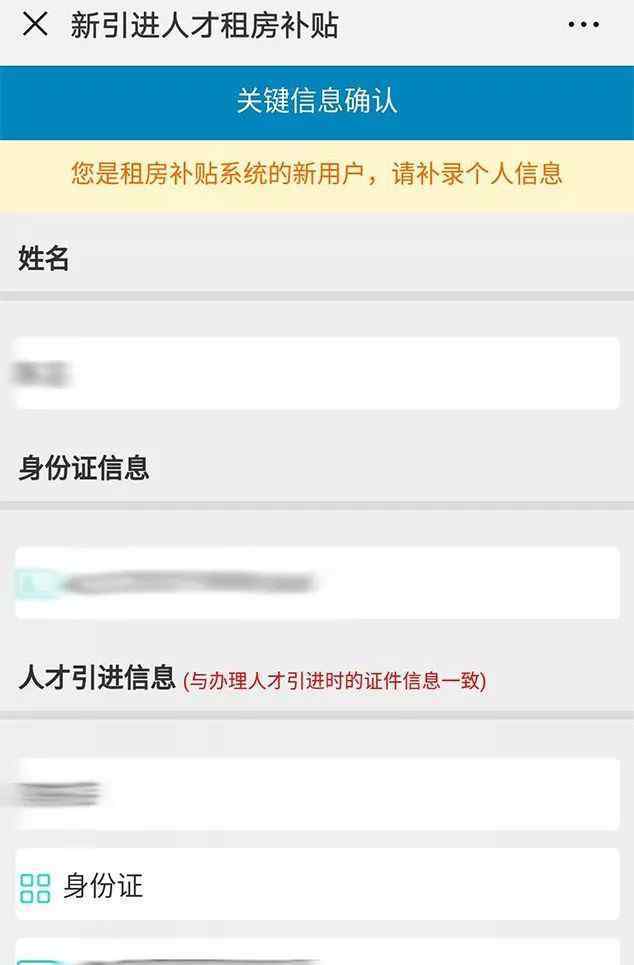
Task: Tap the yellow 请补录个人信息 notice banner
Action: coord(317,175)
